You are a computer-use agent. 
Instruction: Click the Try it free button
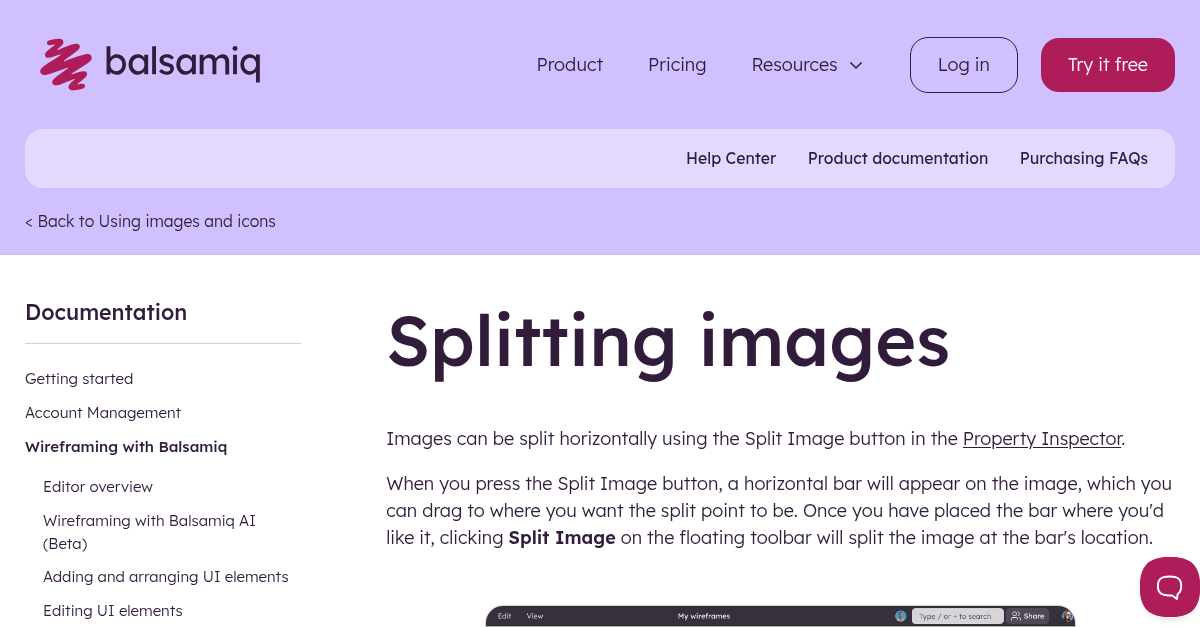point(1107,64)
